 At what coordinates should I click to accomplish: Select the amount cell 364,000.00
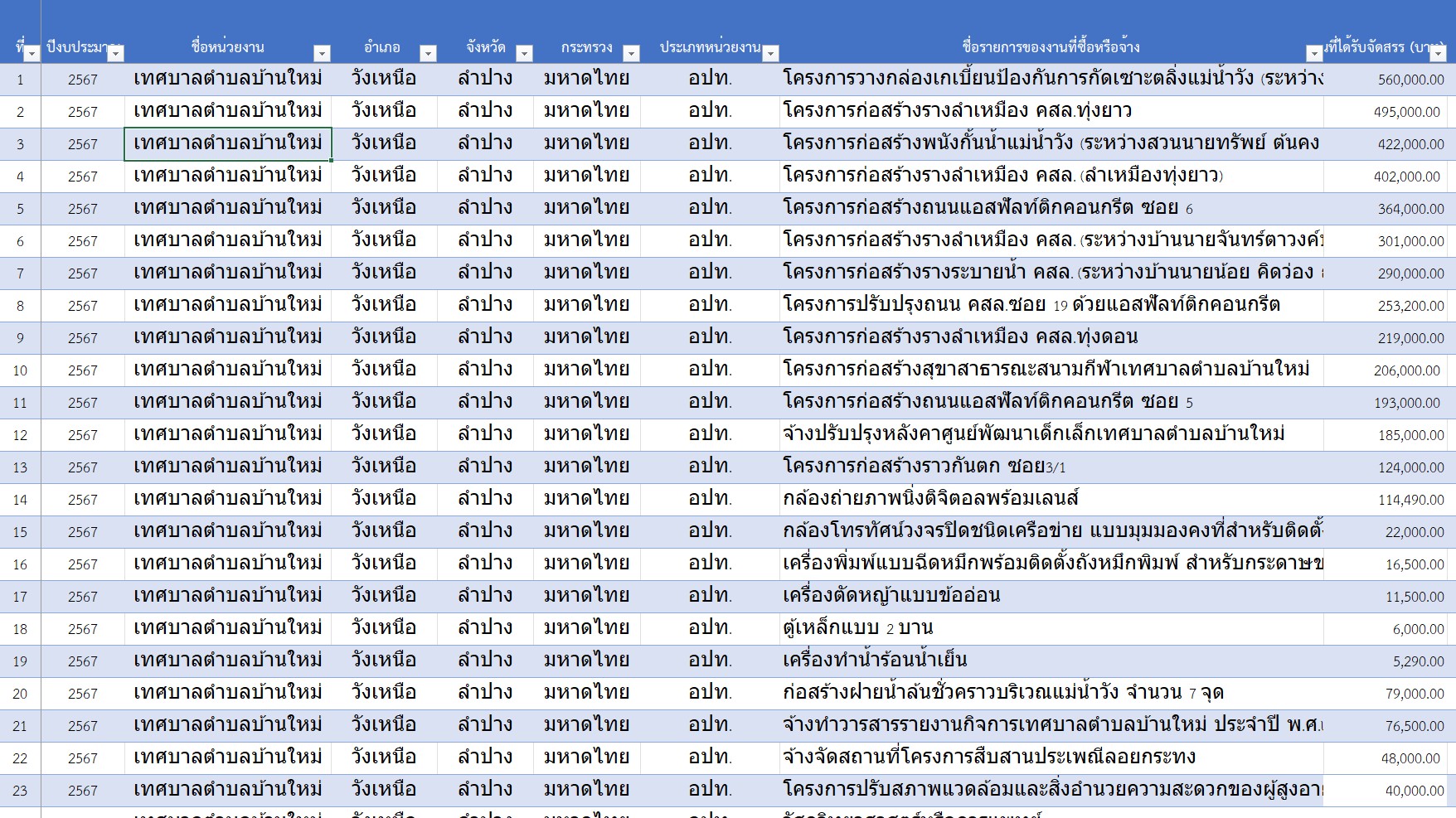(1386, 209)
